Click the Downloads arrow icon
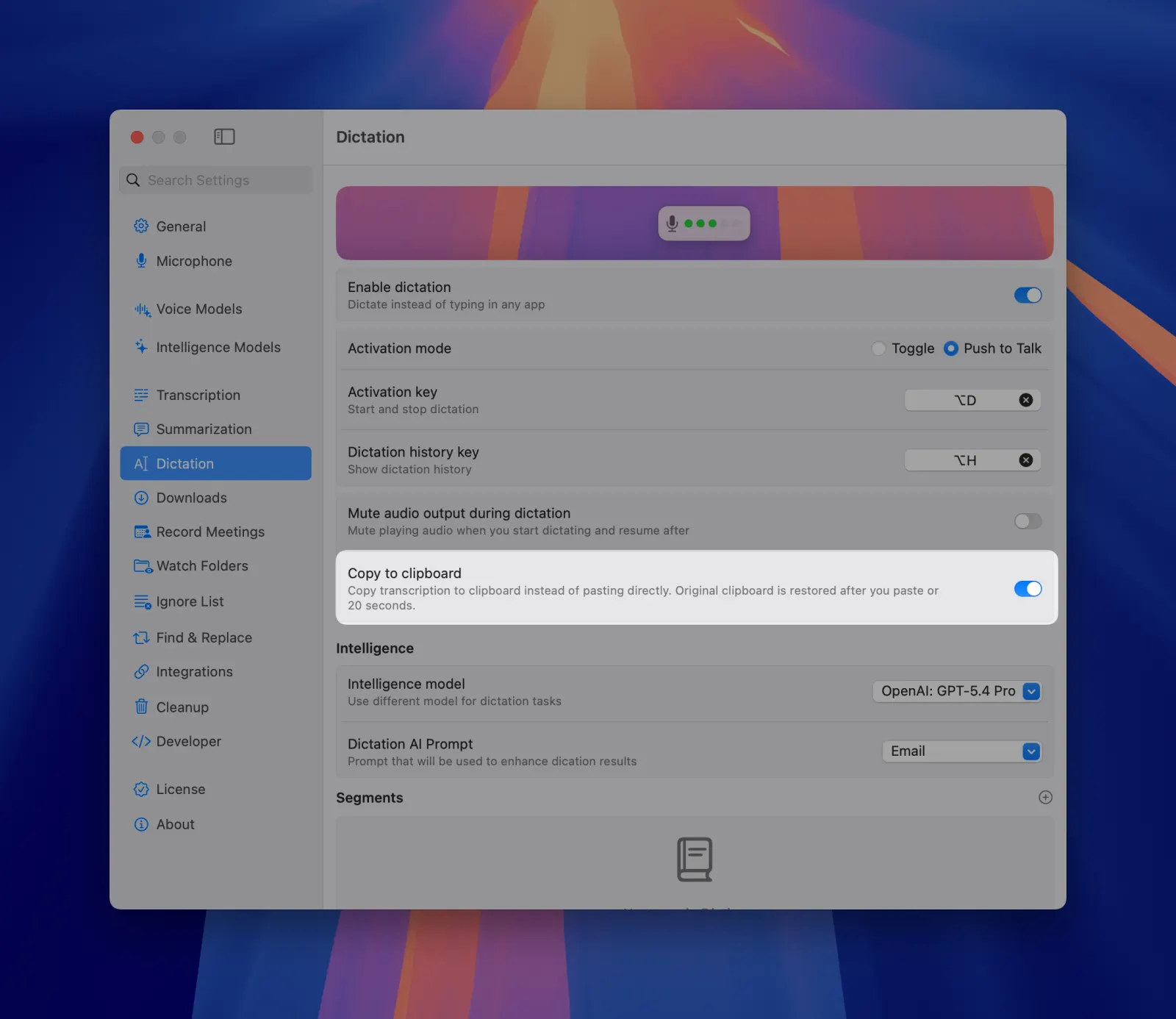This screenshot has width=1176, height=1019. 141,498
